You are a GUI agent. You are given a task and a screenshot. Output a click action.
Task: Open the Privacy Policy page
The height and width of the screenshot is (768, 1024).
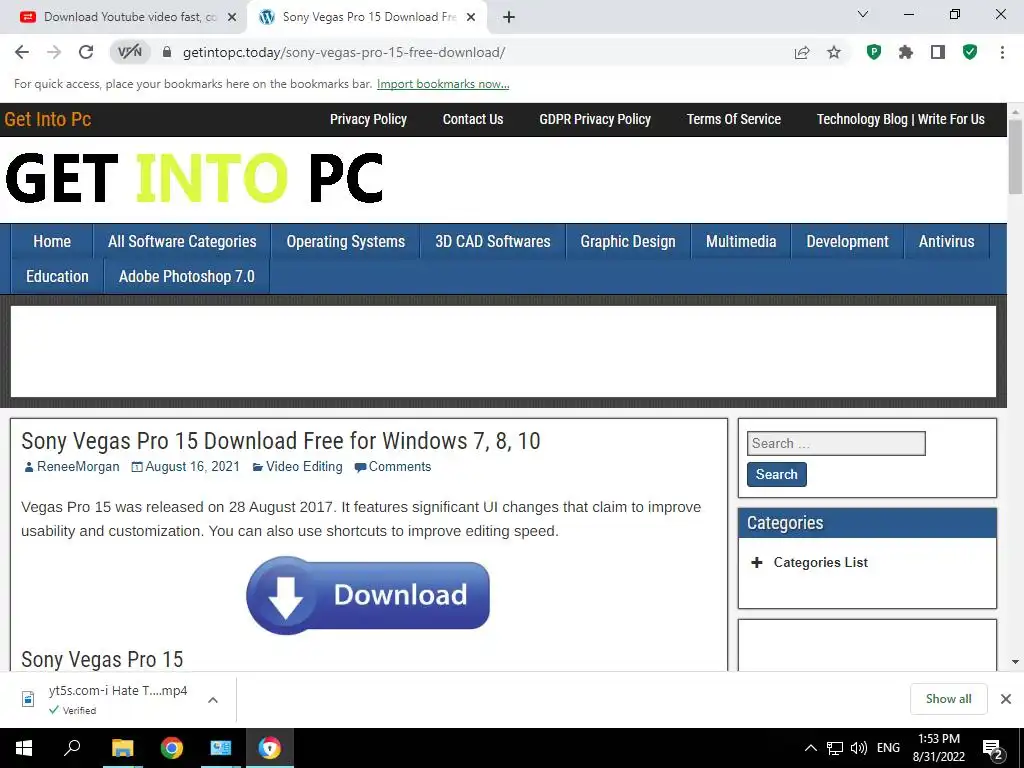[368, 120]
